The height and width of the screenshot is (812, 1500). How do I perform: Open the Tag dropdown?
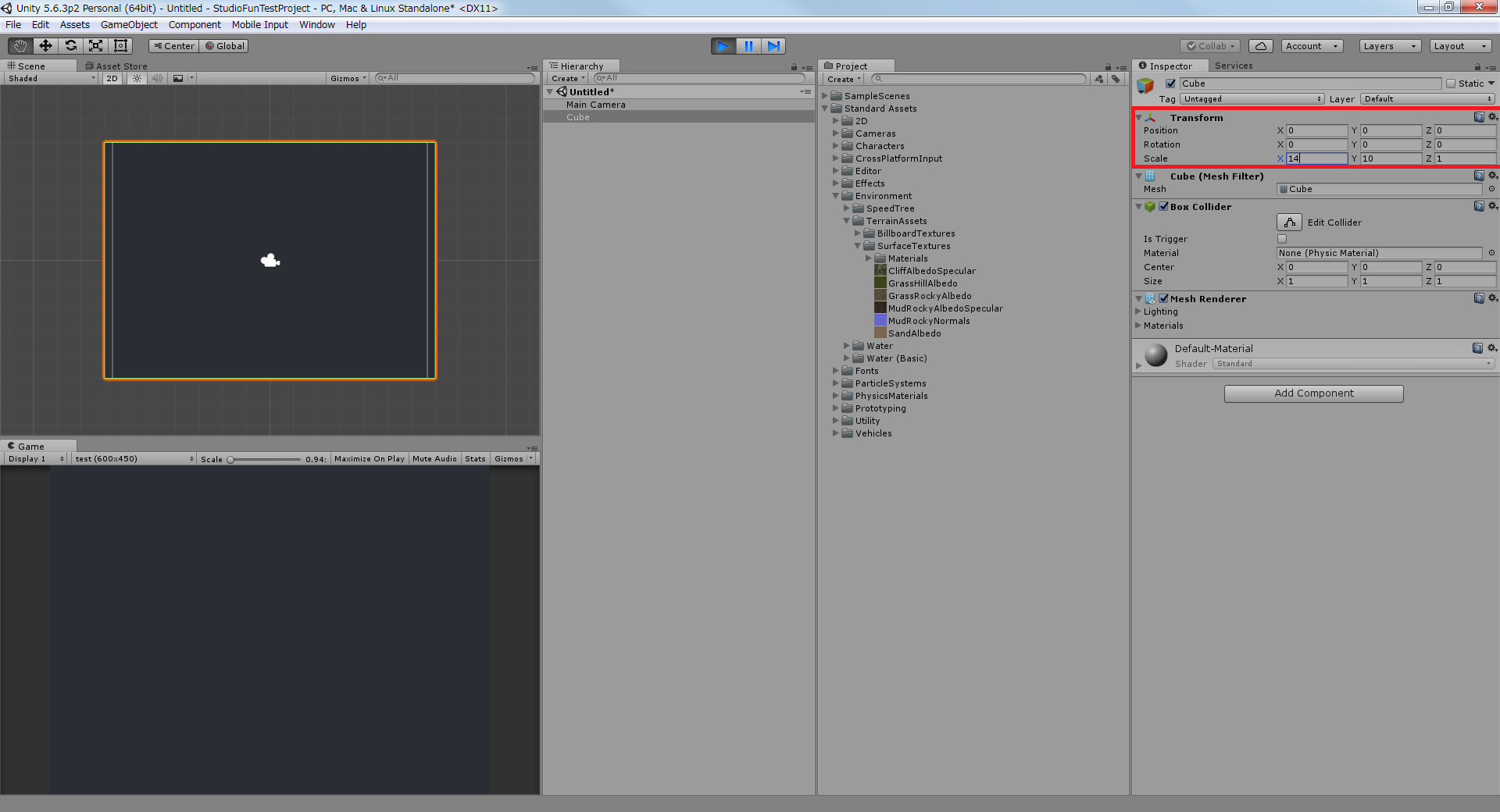(x=1252, y=99)
